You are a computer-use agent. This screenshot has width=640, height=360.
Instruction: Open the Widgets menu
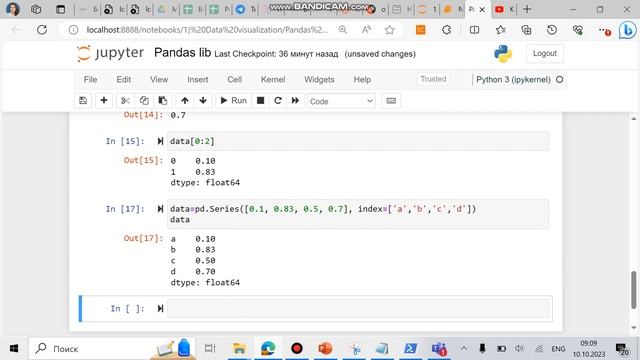pos(319,80)
